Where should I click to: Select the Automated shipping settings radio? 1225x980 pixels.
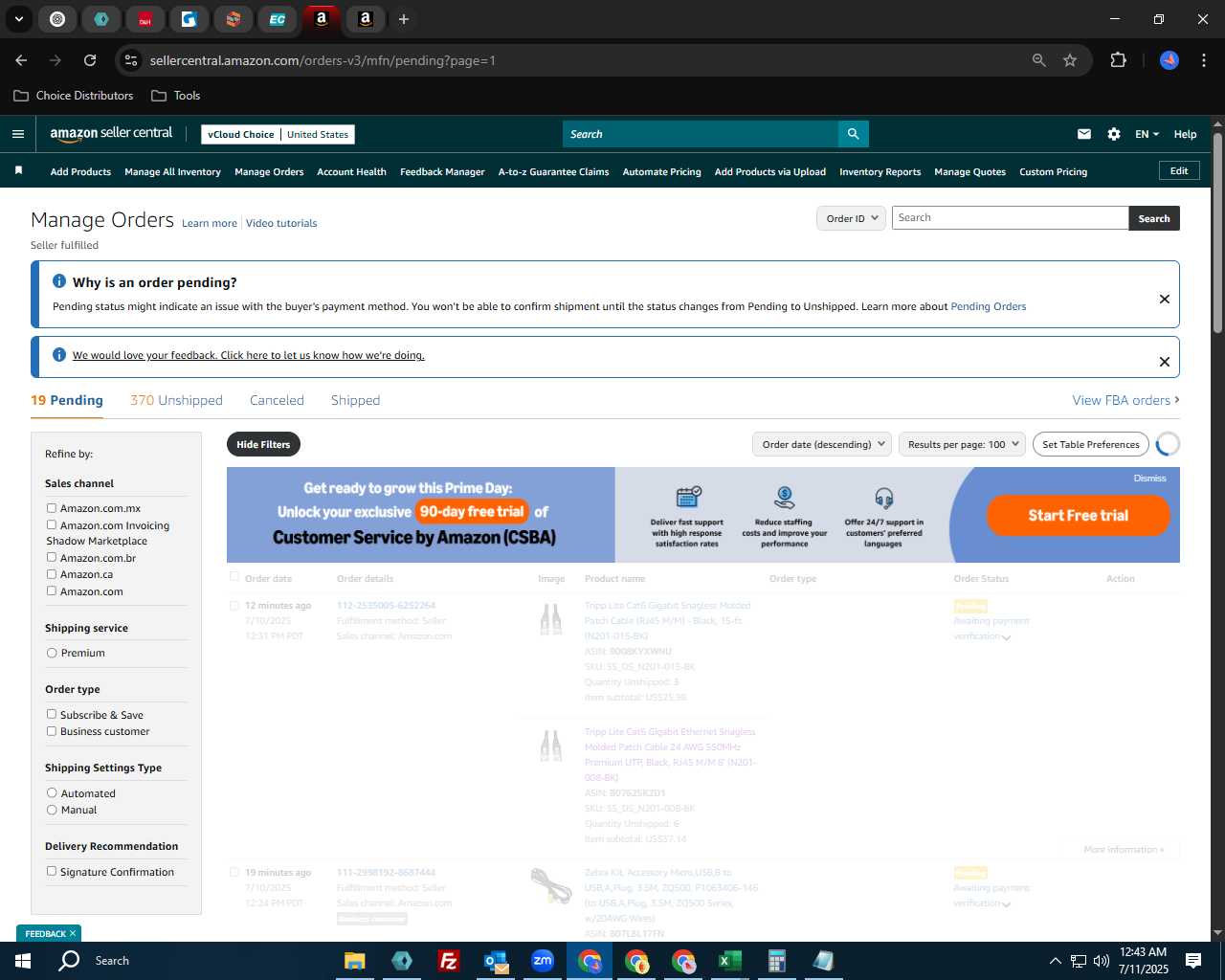tap(52, 792)
